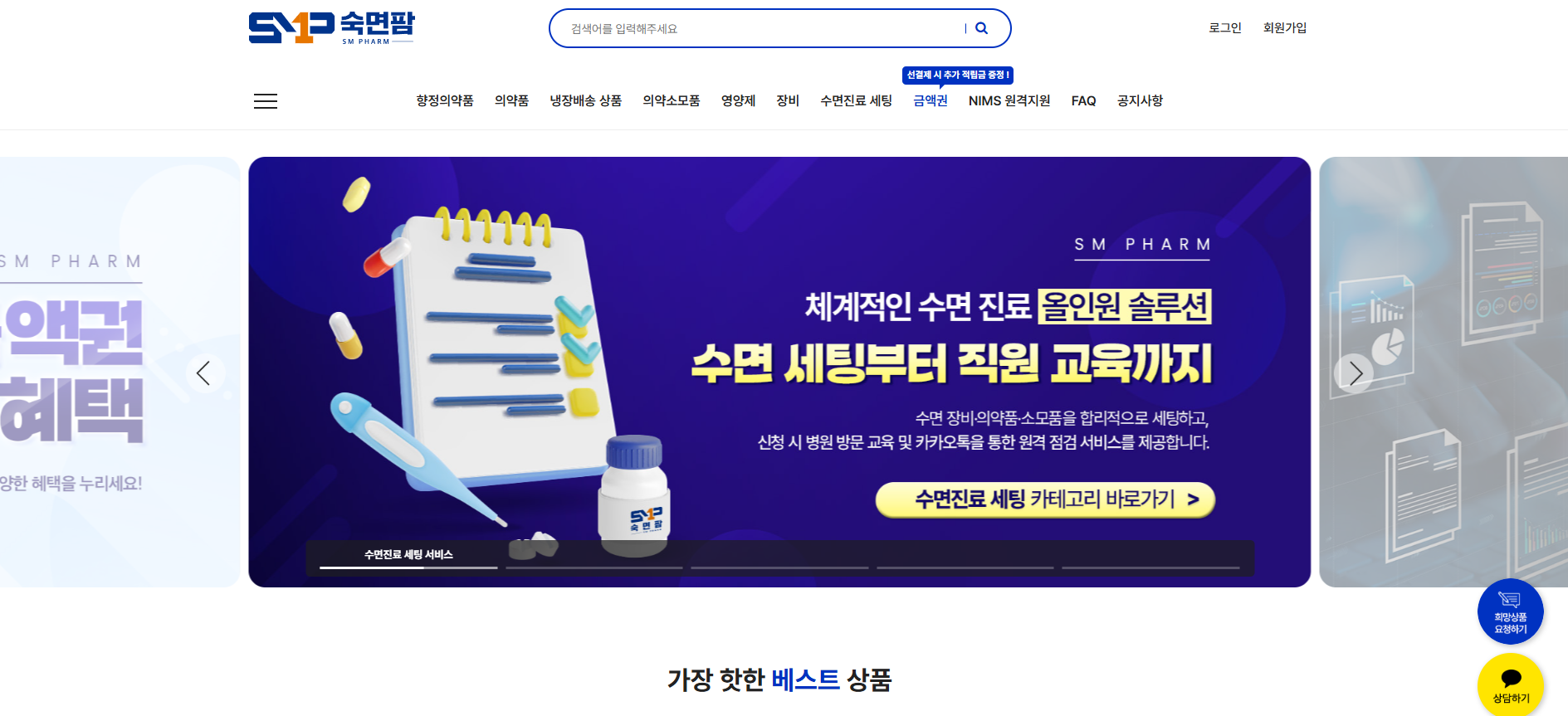This screenshot has height=716, width=1568.
Task: Click the 로그인 link
Action: pos(1225,27)
